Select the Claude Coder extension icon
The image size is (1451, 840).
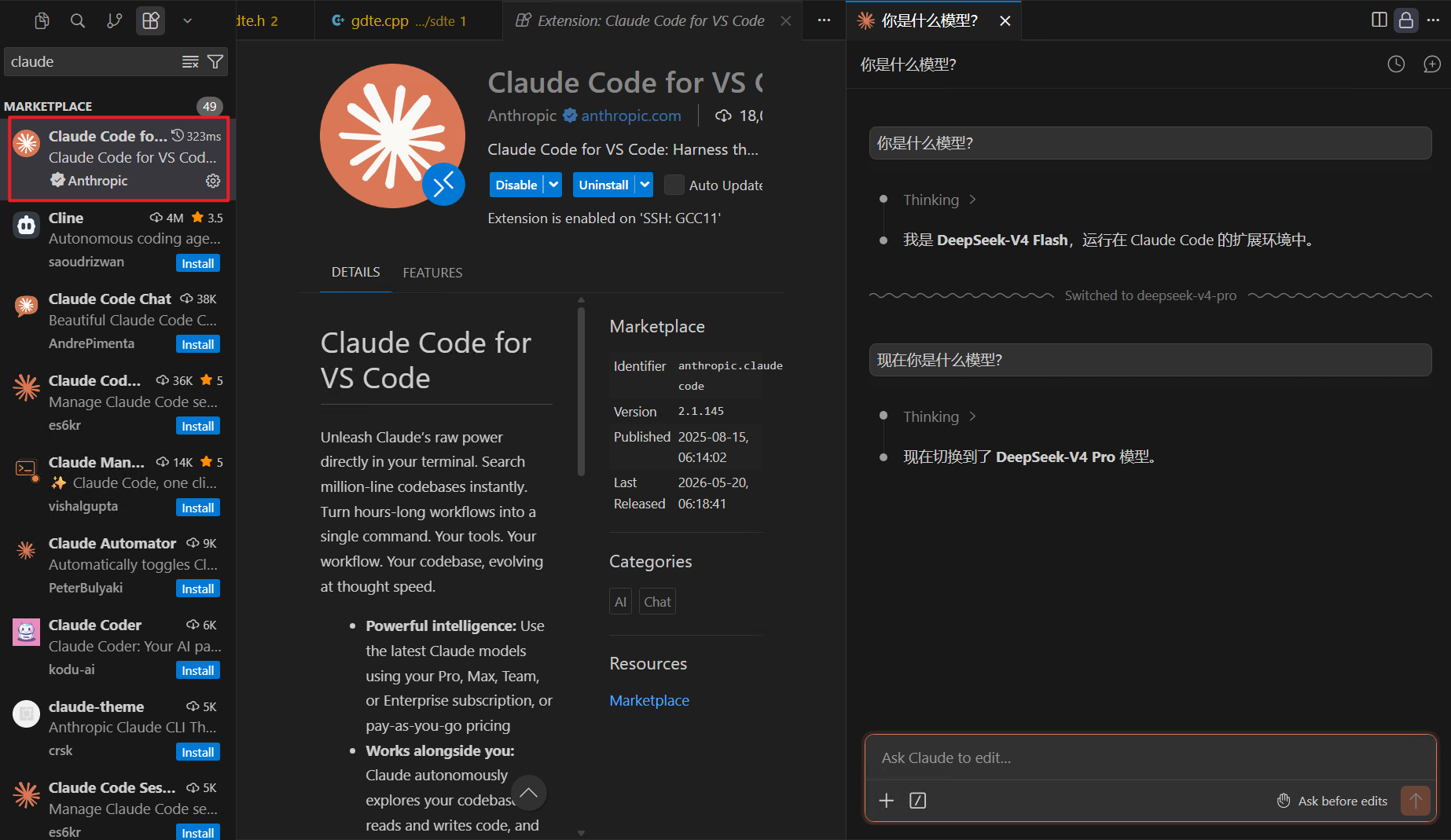point(26,632)
